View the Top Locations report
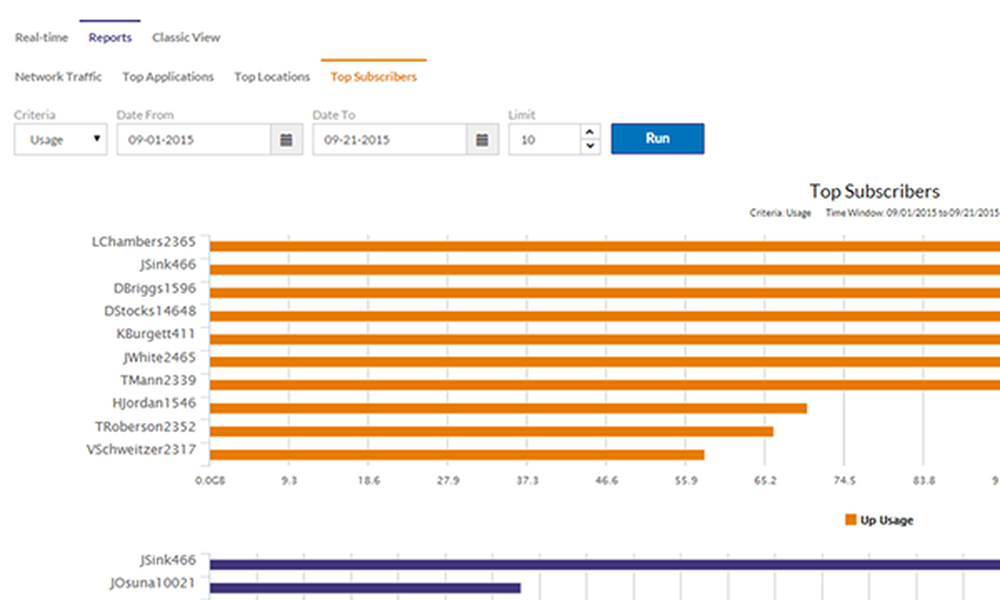The width and height of the screenshot is (1000, 600). click(x=271, y=76)
